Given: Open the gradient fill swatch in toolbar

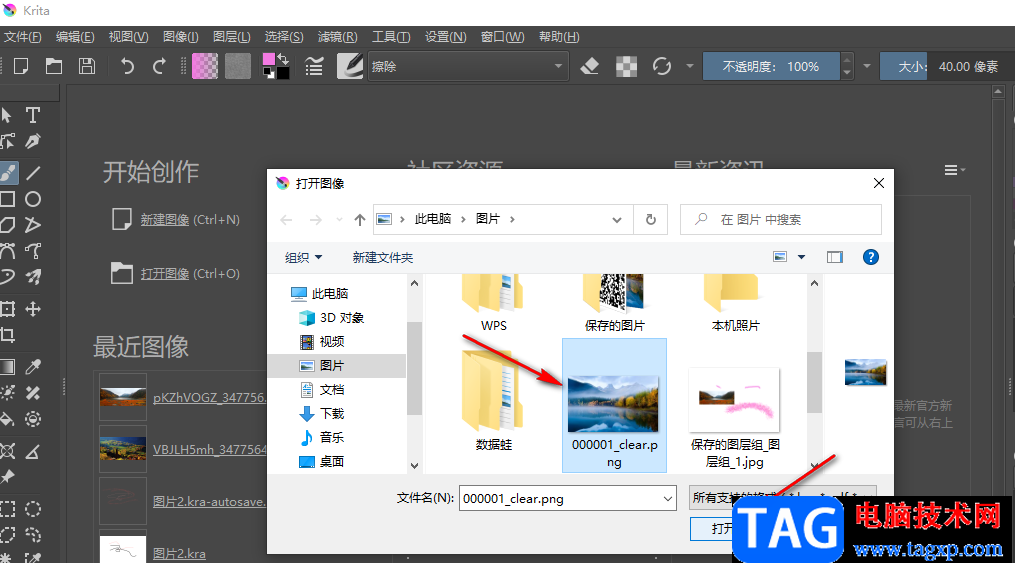Looking at the screenshot, I should tap(205, 66).
